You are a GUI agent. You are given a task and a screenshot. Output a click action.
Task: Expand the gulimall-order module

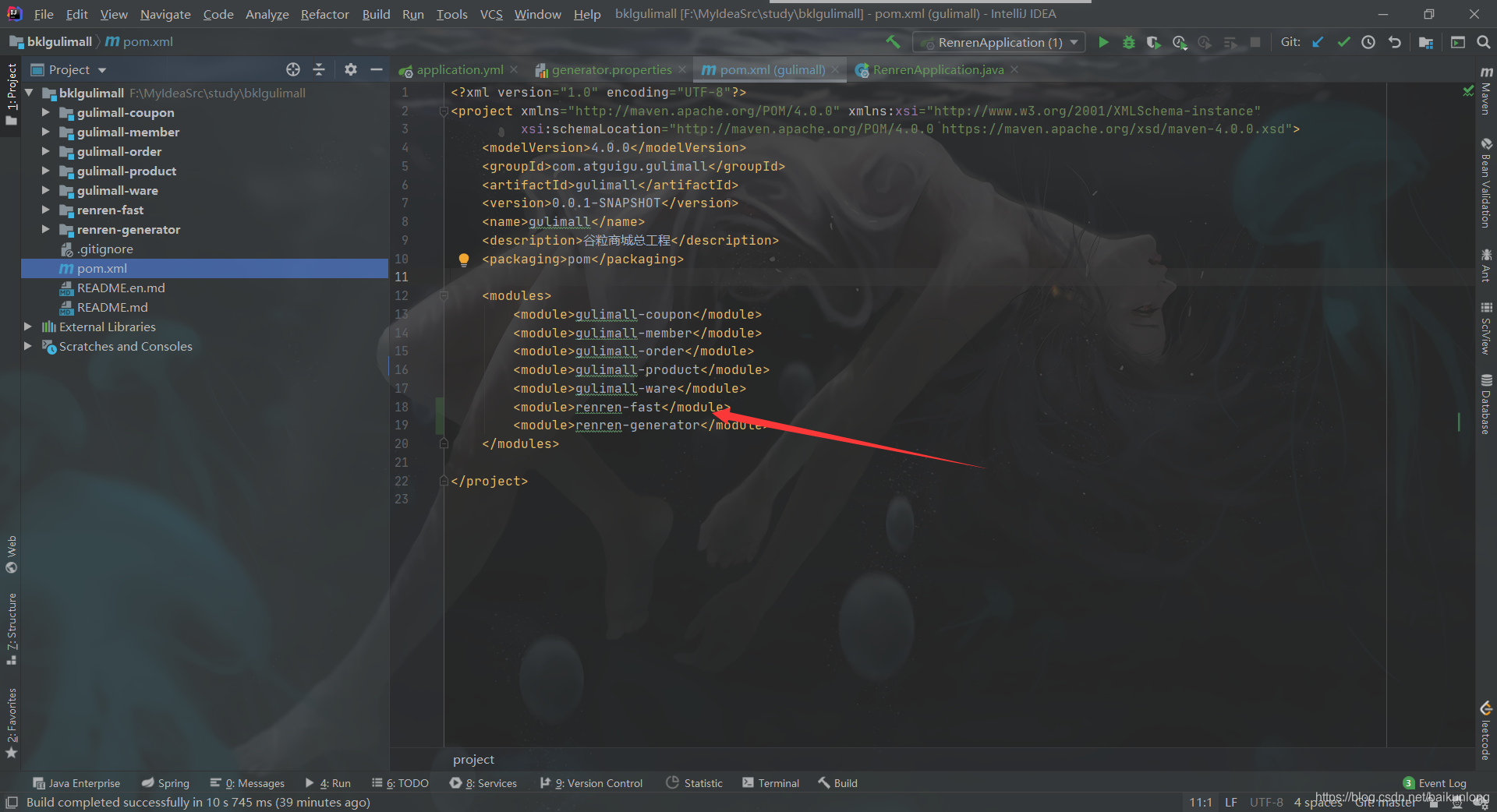45,151
